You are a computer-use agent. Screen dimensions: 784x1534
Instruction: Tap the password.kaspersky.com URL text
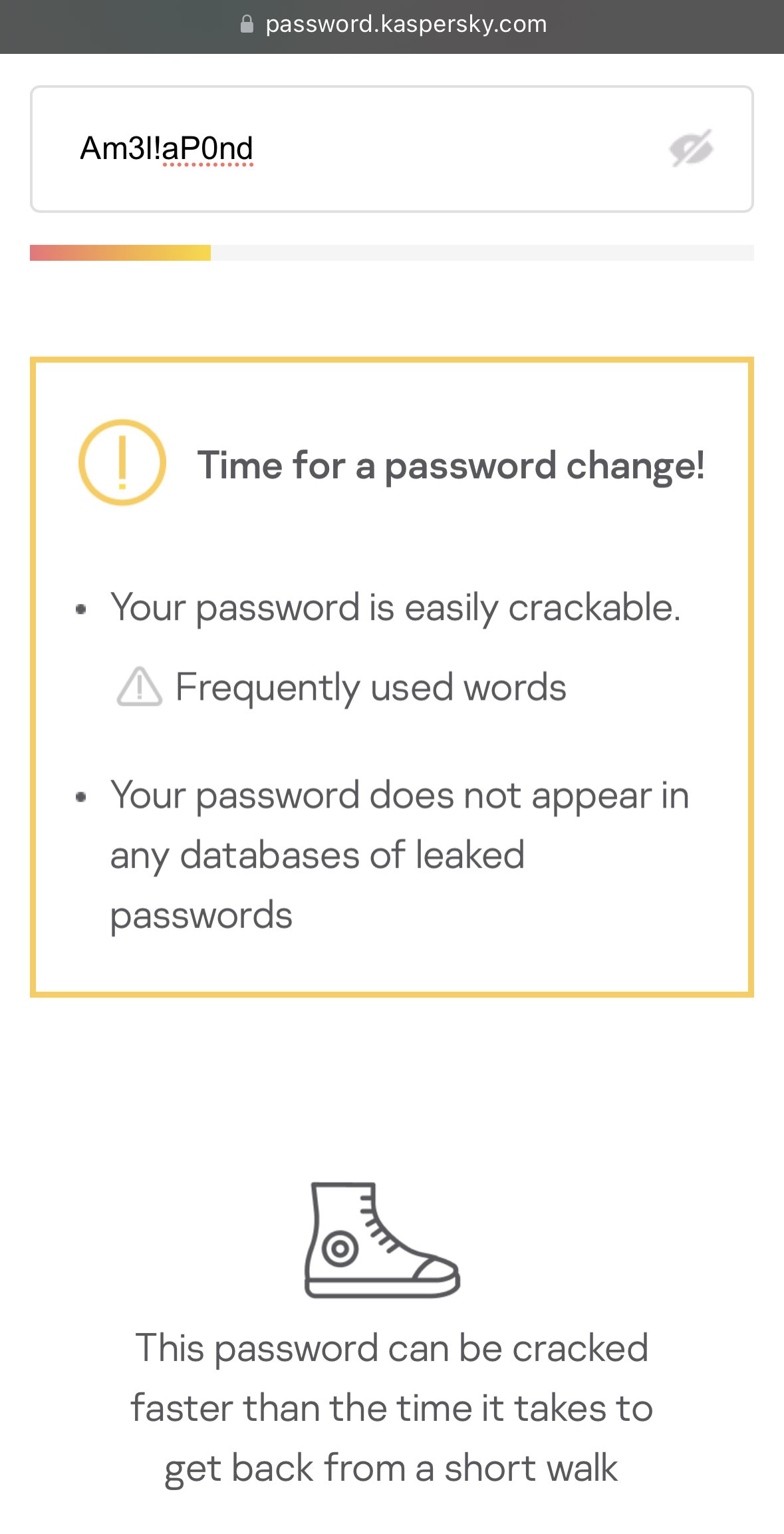tap(406, 25)
